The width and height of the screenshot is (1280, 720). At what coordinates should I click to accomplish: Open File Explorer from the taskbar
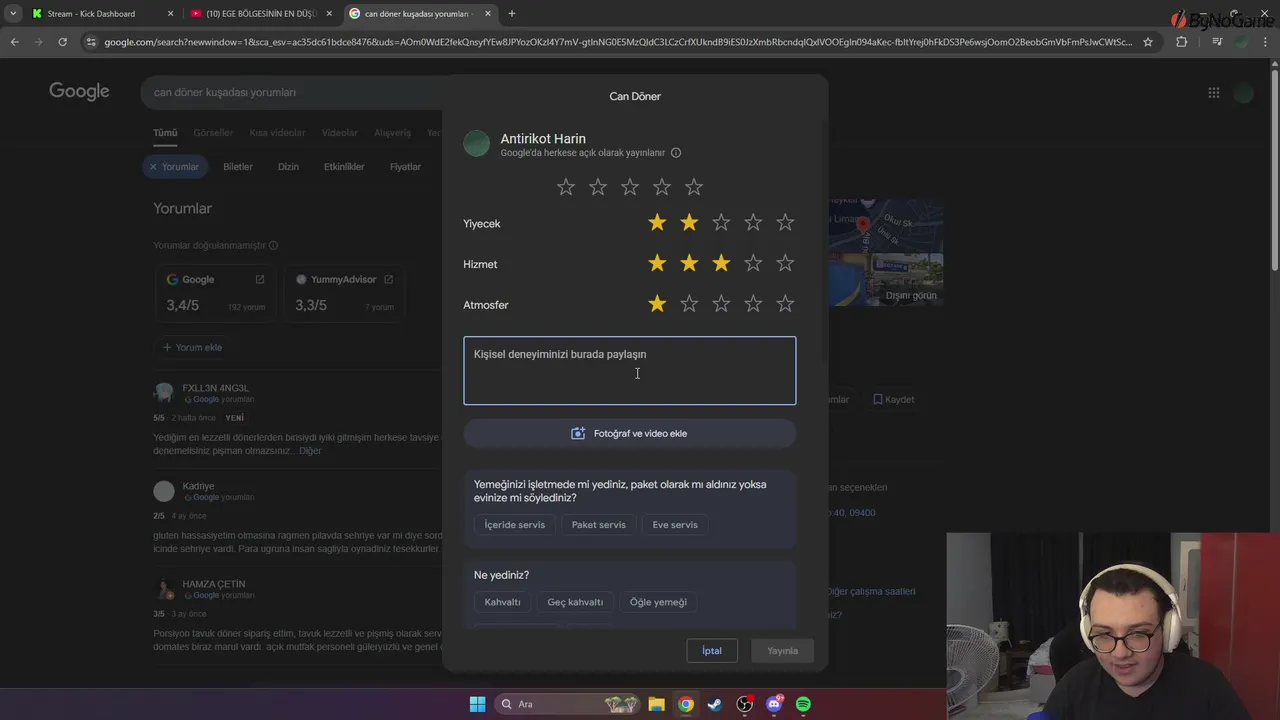point(656,704)
